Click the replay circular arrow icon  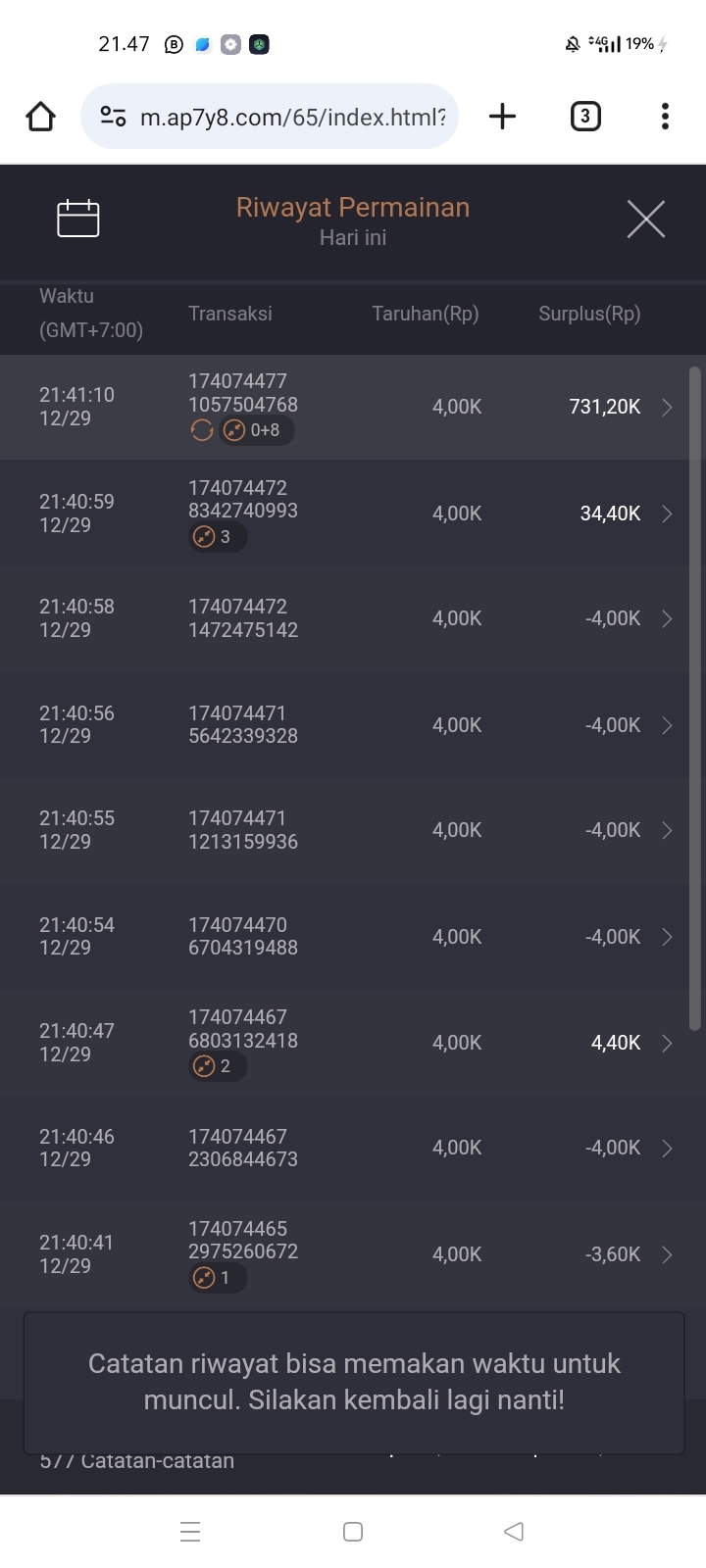pos(202,430)
